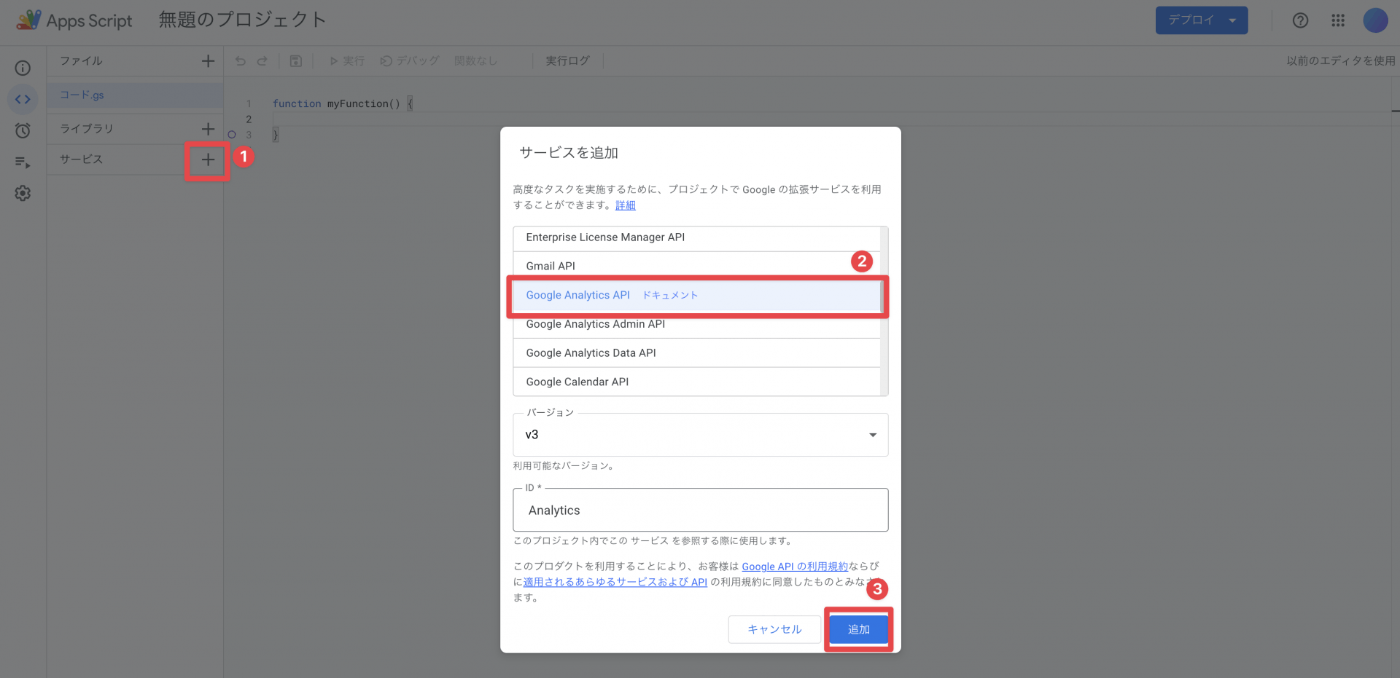This screenshot has width=1400, height=678.
Task: Select the コード.gs file
Action: pyautogui.click(x=135, y=95)
